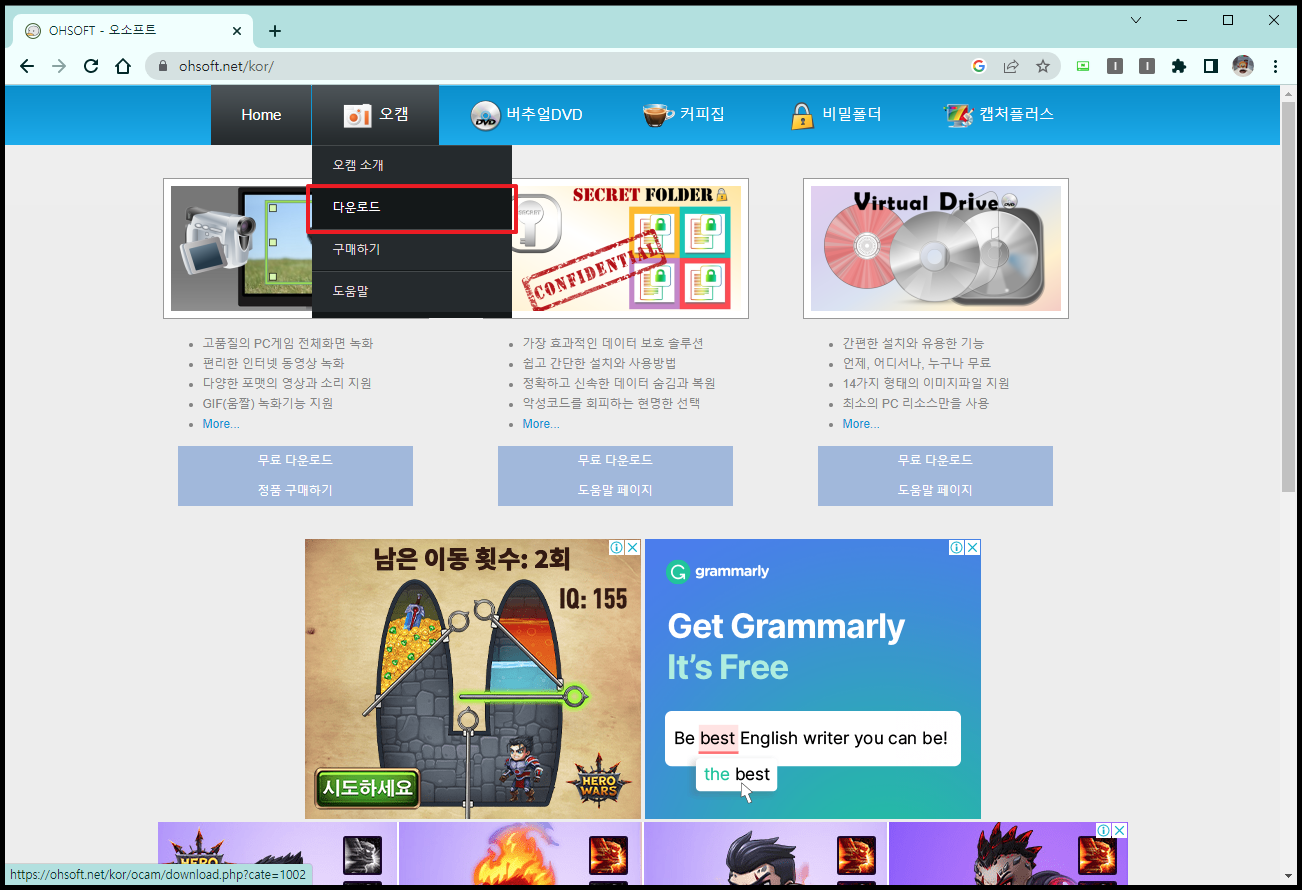Viewport: 1302px width, 890px height.
Task: Click the camcorder oCam banner image
Action: pos(239,249)
